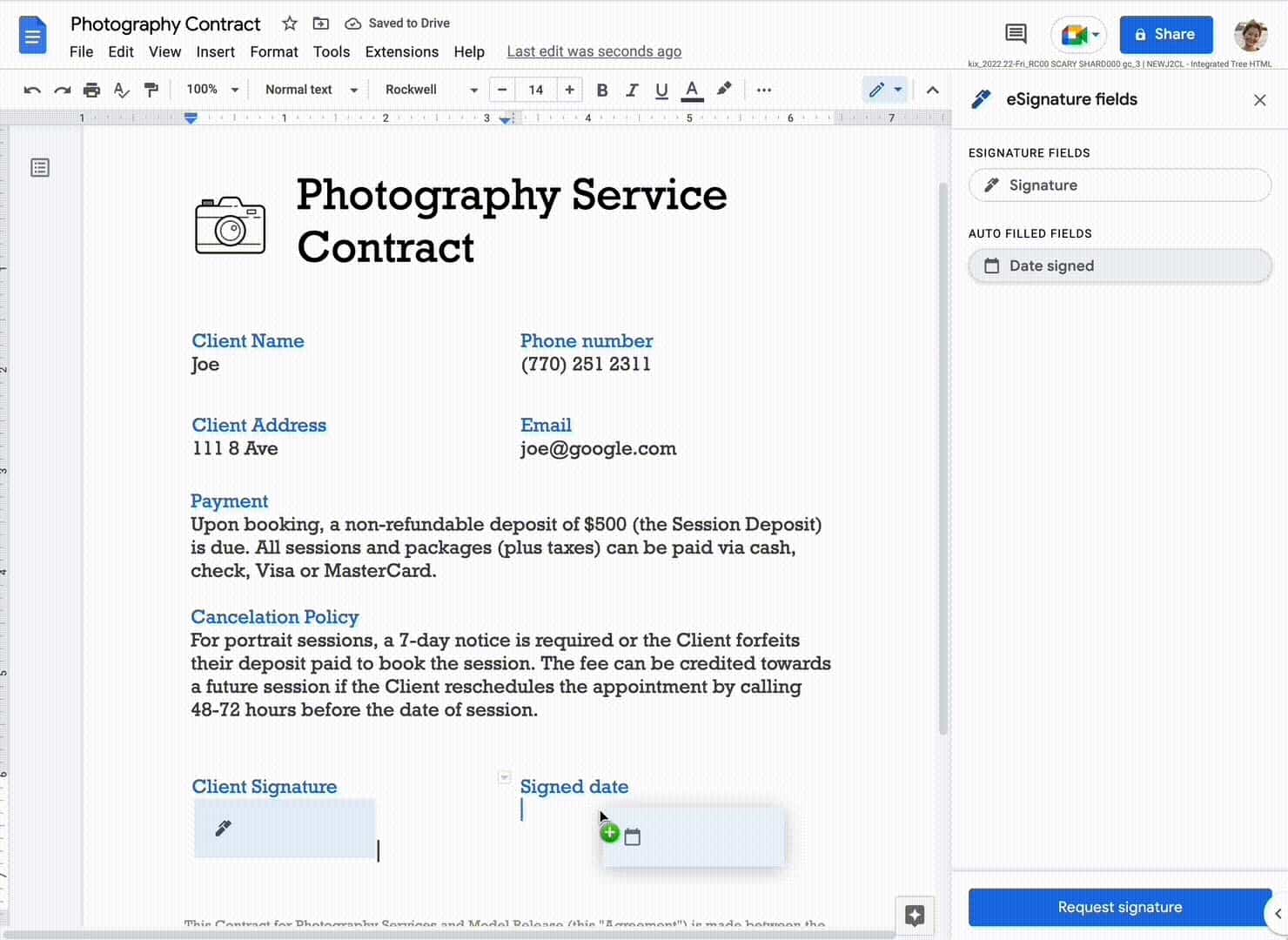Image resolution: width=1288 pixels, height=940 pixels.
Task: Toggle bold formatting
Action: point(601,90)
